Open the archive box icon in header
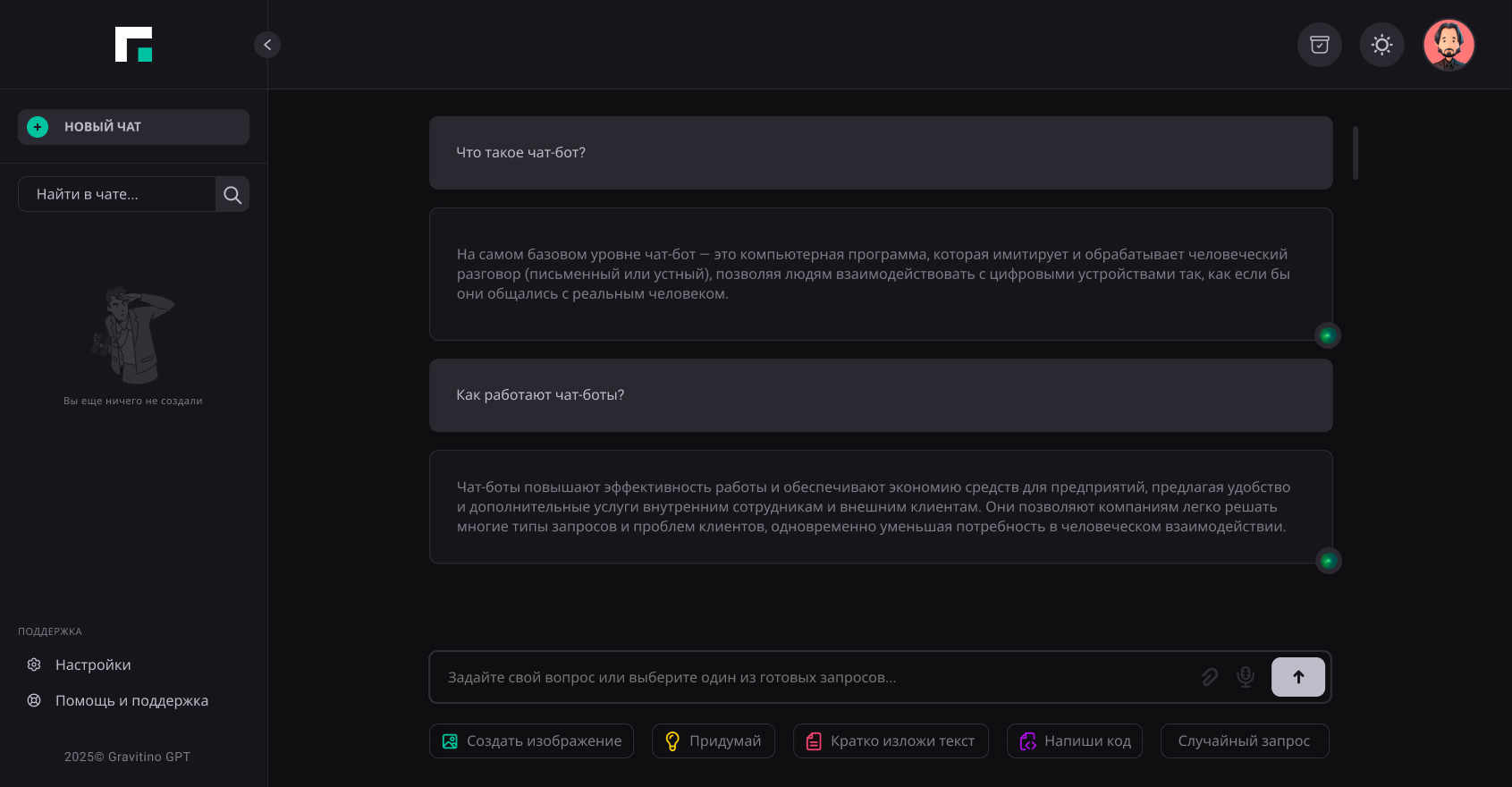Image resolution: width=1512 pixels, height=787 pixels. click(x=1320, y=45)
